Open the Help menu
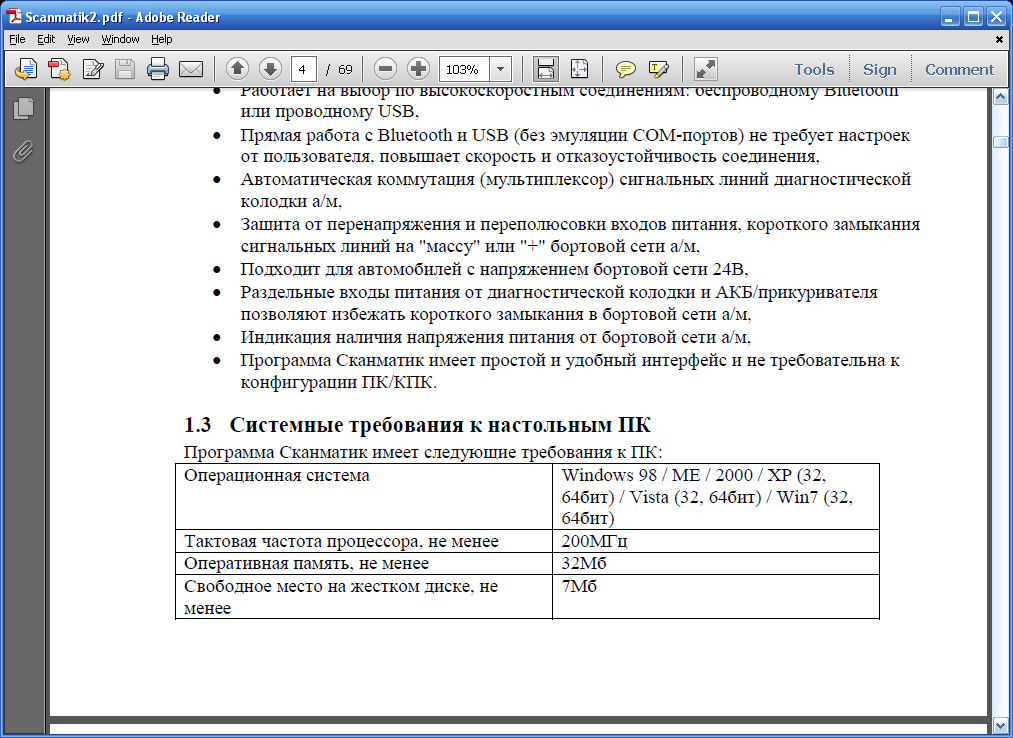Image resolution: width=1013 pixels, height=738 pixels. (x=162, y=39)
